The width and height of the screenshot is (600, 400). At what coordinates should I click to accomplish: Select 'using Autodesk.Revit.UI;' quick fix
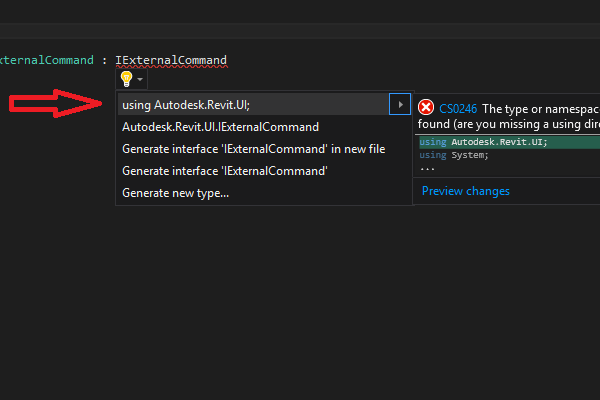click(253, 104)
